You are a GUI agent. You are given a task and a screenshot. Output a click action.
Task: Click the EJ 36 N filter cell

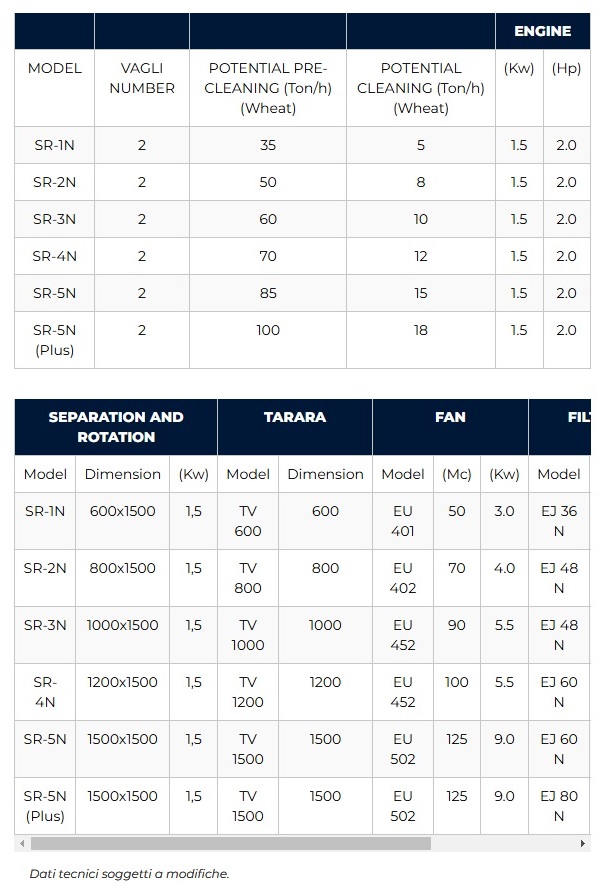click(559, 521)
